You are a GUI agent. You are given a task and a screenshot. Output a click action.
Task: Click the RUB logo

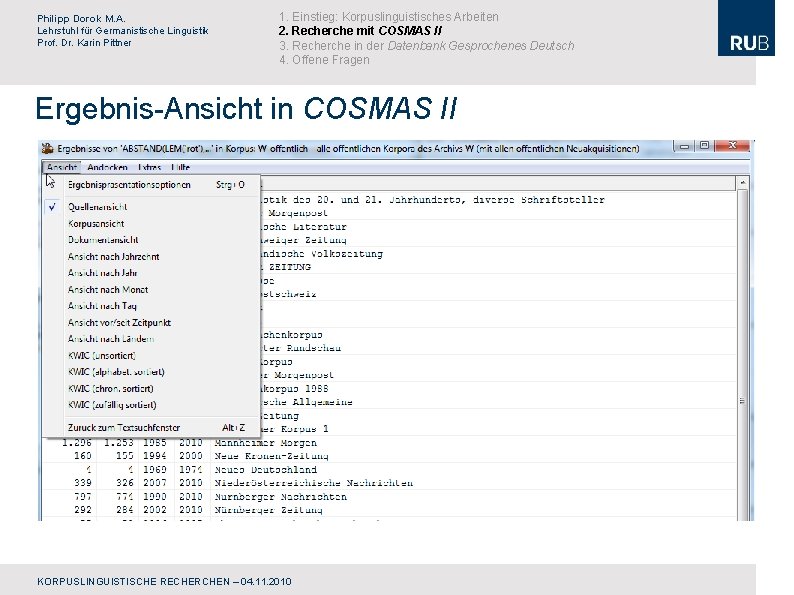pos(746,28)
